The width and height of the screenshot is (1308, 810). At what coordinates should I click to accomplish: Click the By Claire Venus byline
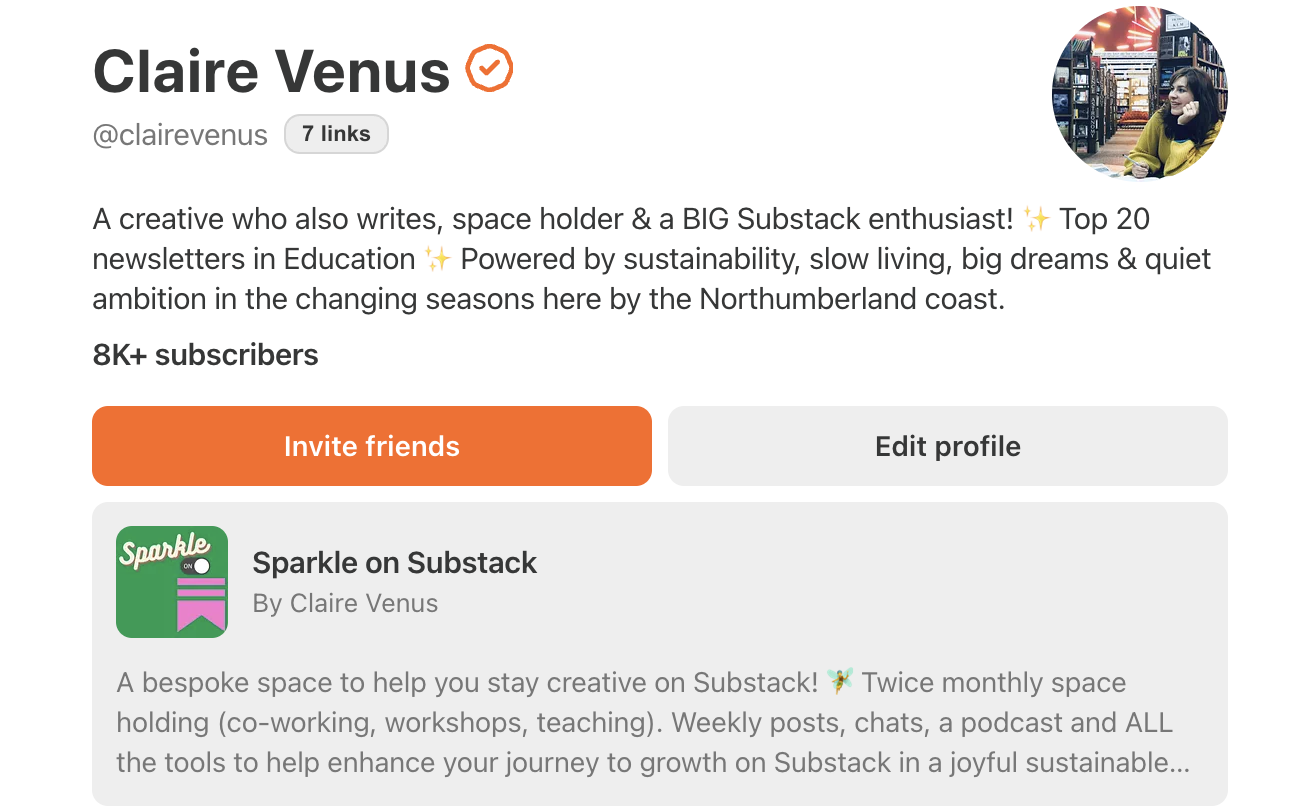point(345,603)
